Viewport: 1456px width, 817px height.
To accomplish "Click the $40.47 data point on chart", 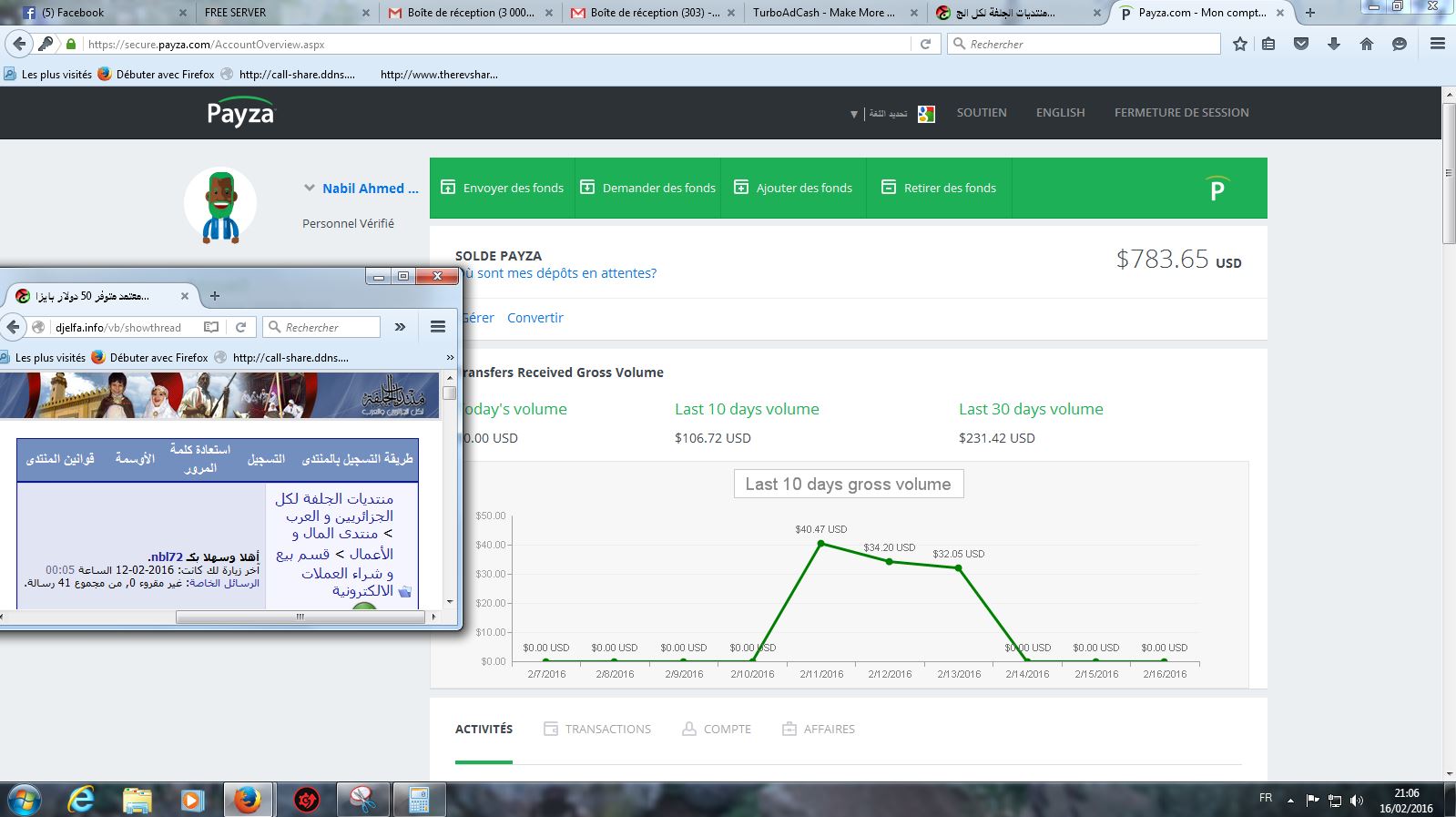I will click(x=821, y=544).
